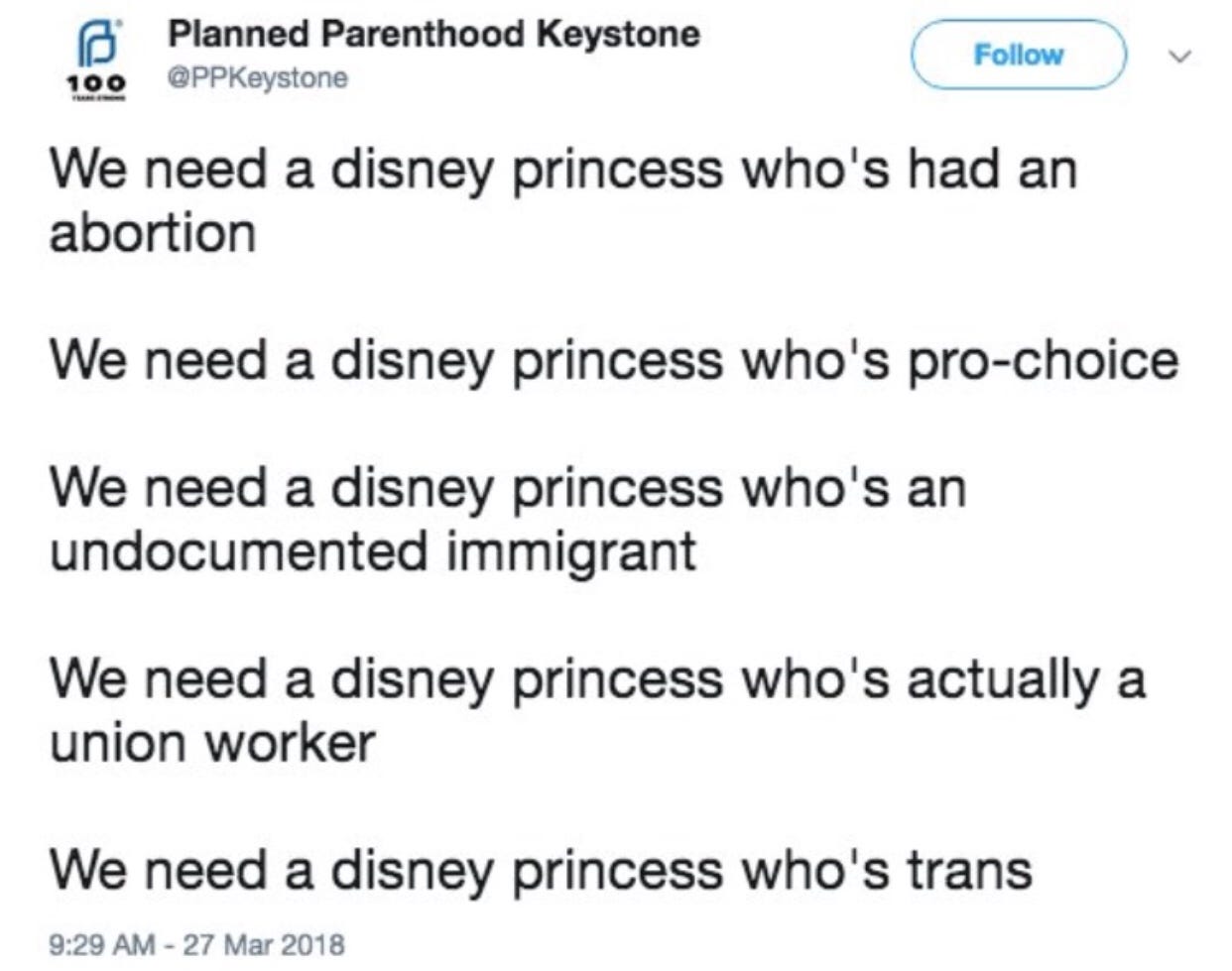Click "princess" in the pro-choice sentence

tap(617, 361)
